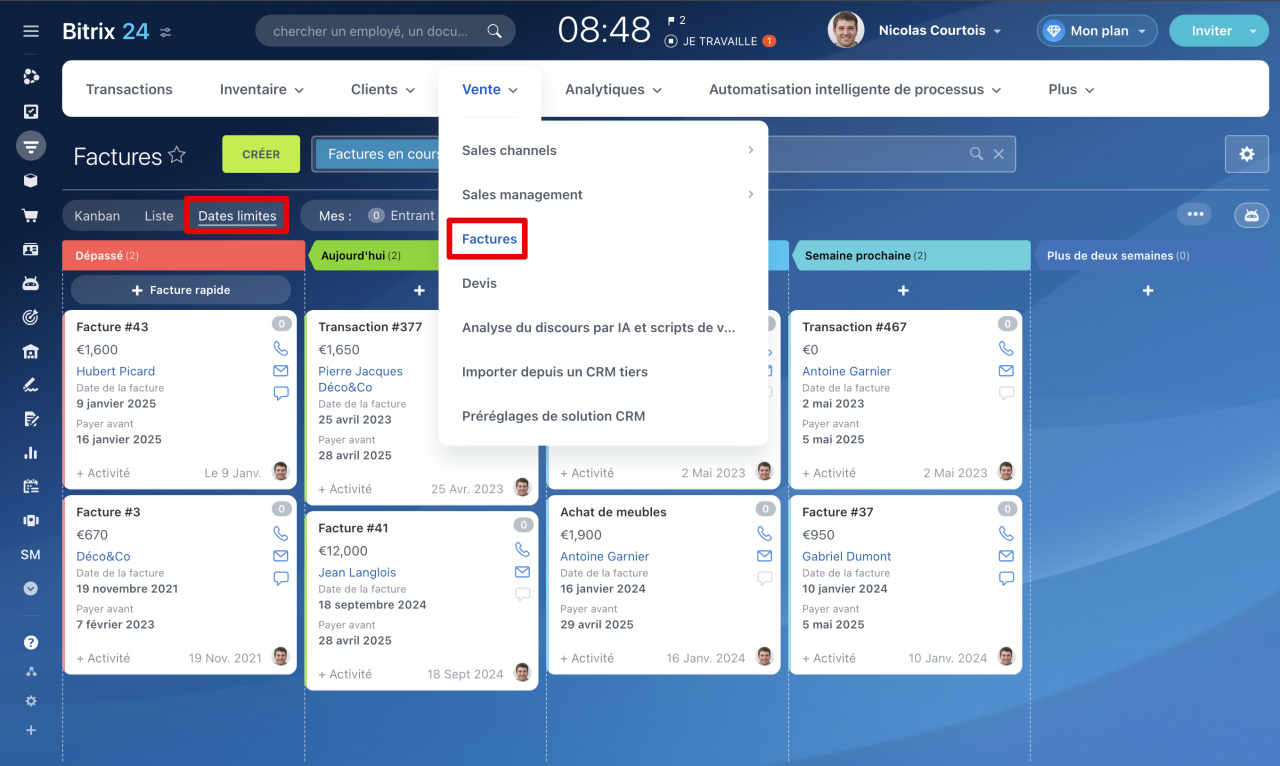The height and width of the screenshot is (766, 1280).
Task: Open the inventory box sidebar icon
Action: (x=31, y=181)
